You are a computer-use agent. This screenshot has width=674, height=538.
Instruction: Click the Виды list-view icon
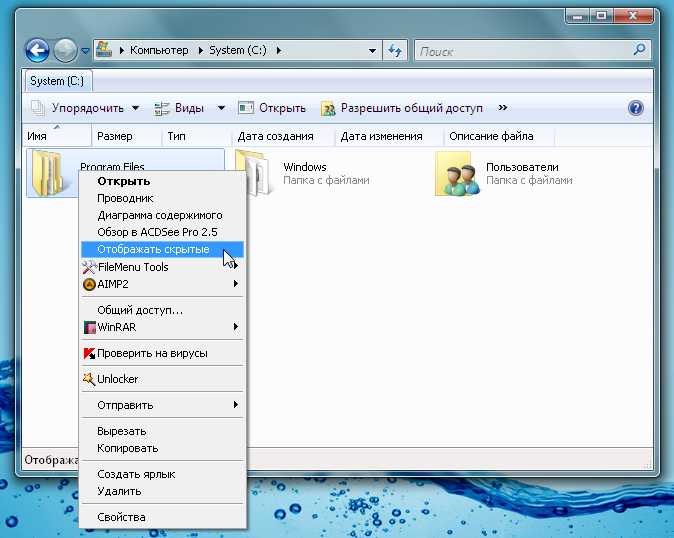(x=162, y=108)
